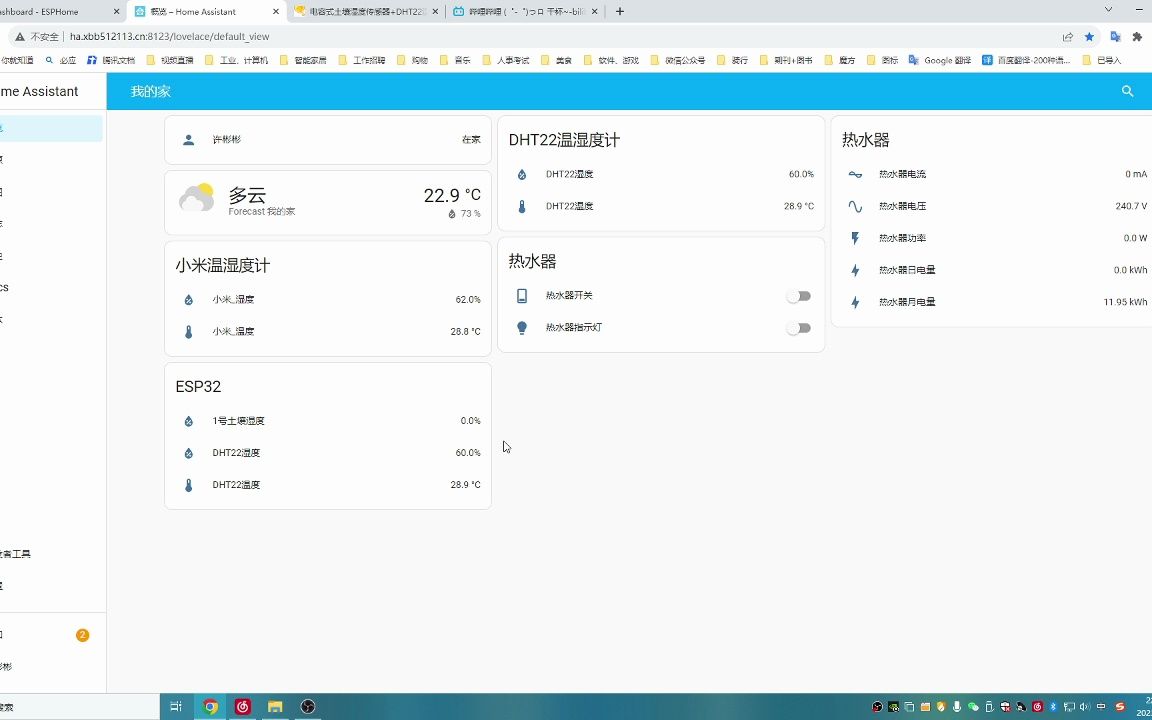Image resolution: width=1152 pixels, height=720 pixels.
Task: Click the phone icon beside 热水器开关
Action: pyautogui.click(x=521, y=295)
